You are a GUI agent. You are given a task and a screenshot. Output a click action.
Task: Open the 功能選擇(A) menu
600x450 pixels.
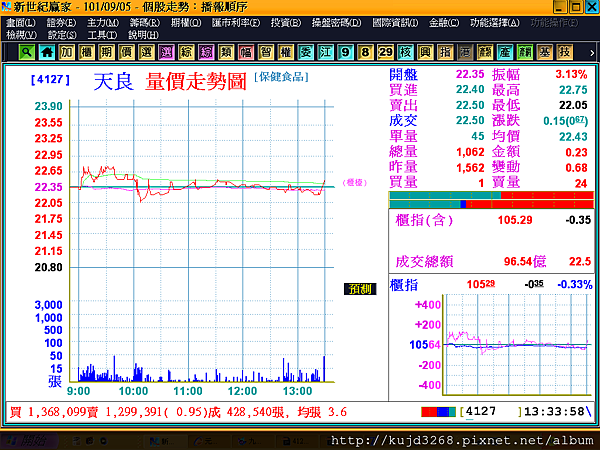pyautogui.click(x=495, y=23)
